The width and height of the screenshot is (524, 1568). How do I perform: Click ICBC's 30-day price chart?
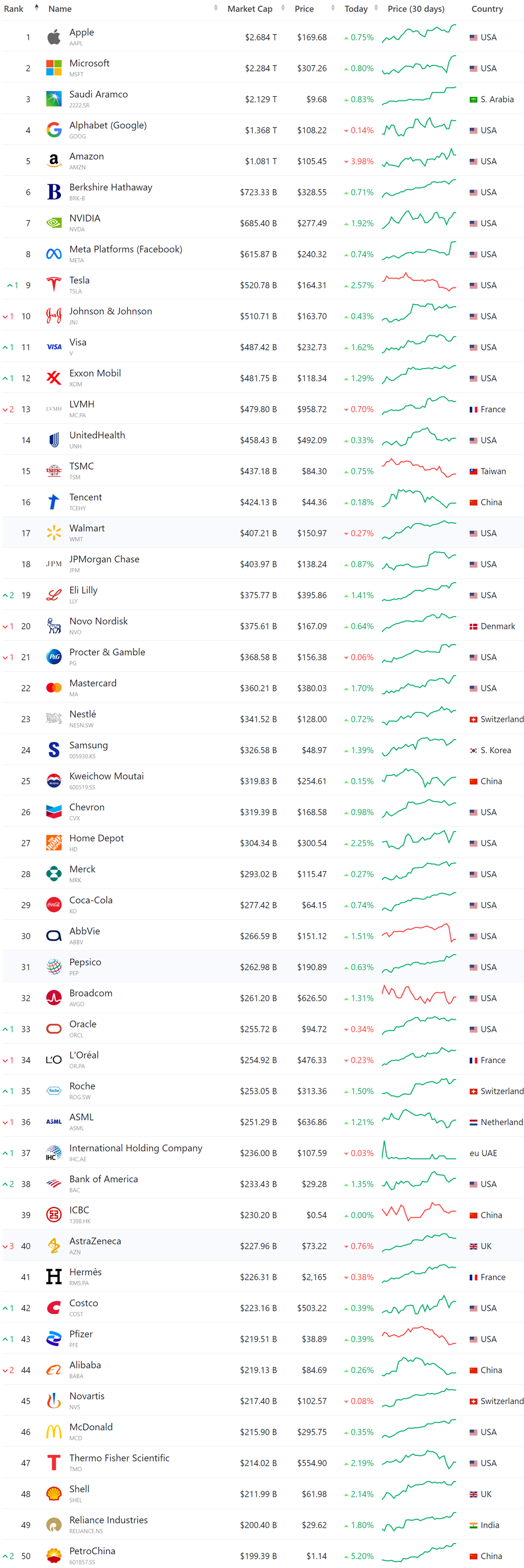419,1212
